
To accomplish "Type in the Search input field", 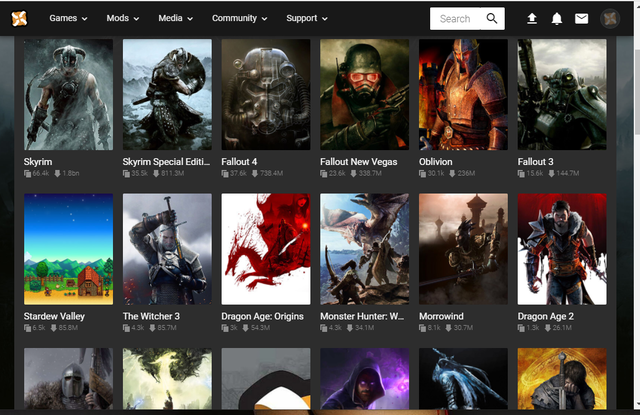I will [455, 18].
